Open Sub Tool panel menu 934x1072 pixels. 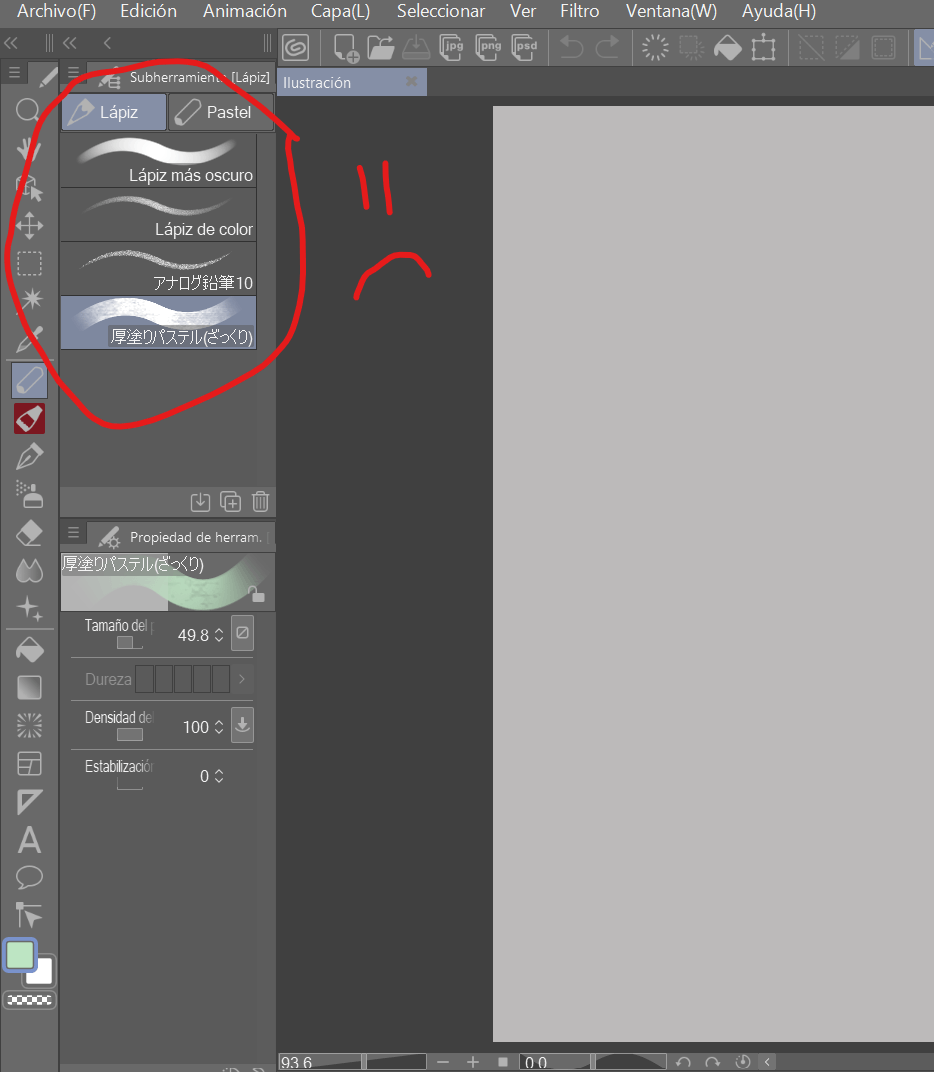point(73,71)
